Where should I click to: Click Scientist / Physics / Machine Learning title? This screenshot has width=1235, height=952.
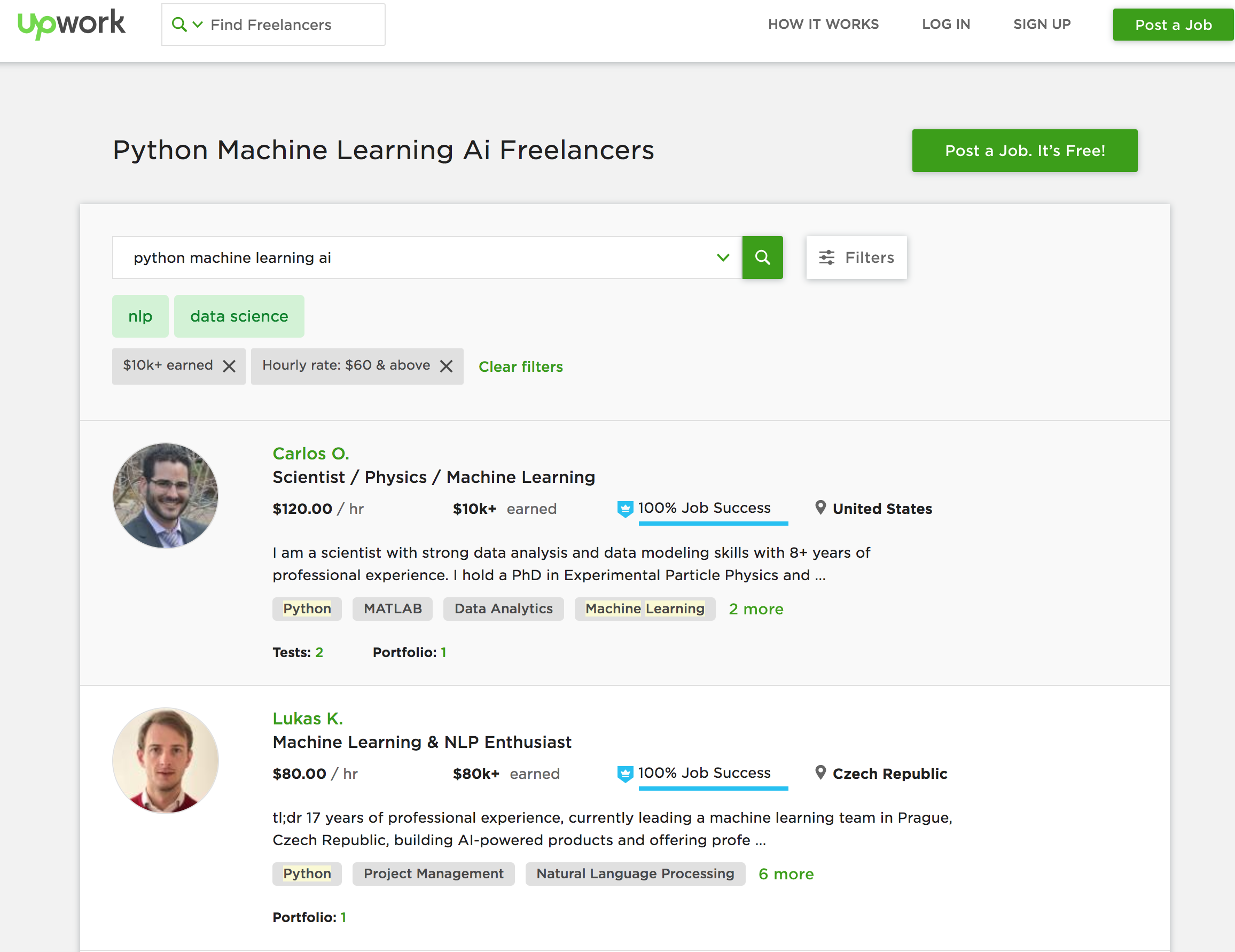click(434, 477)
